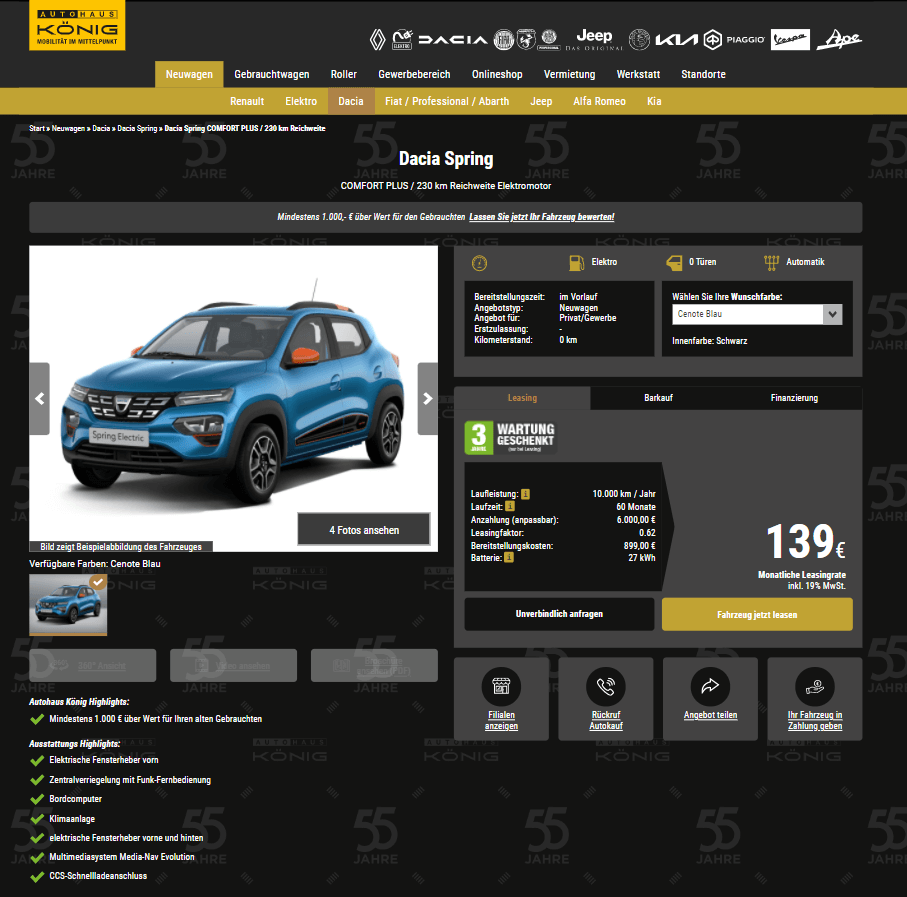The height and width of the screenshot is (897, 907).
Task: Click the Dacia Spring breadcrumb link
Action: click(x=137, y=128)
